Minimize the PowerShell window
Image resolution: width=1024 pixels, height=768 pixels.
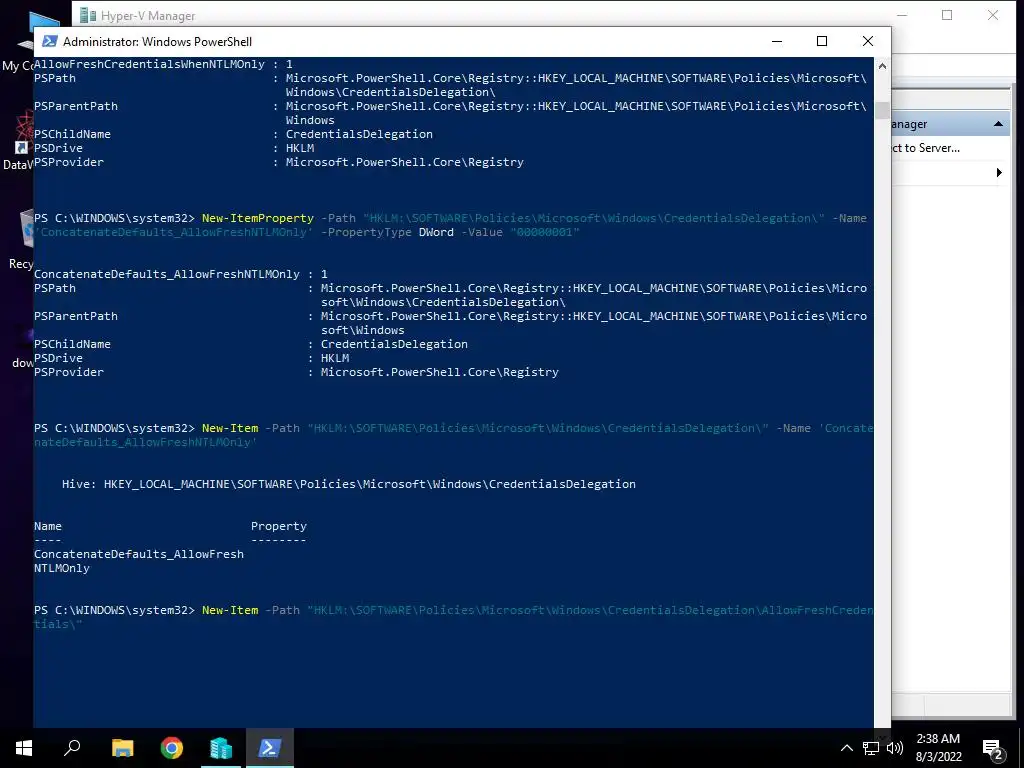pos(776,41)
